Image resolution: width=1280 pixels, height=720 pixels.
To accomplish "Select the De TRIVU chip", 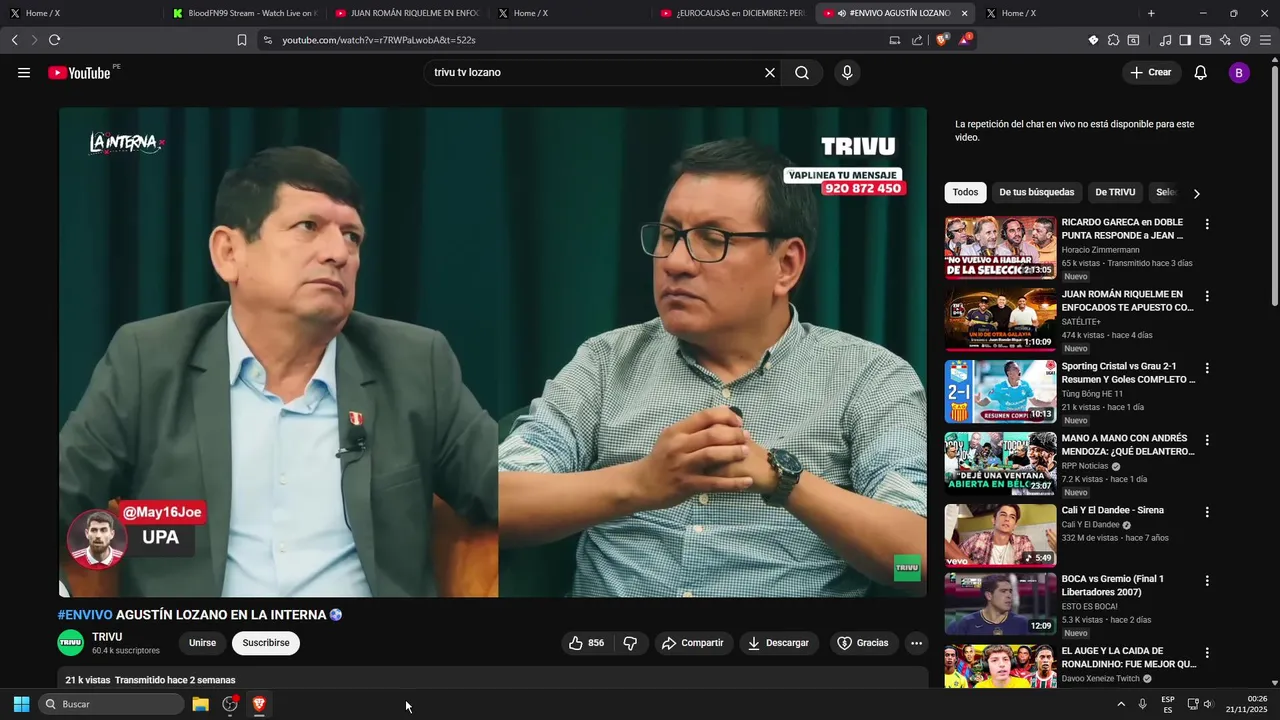I will [1115, 192].
